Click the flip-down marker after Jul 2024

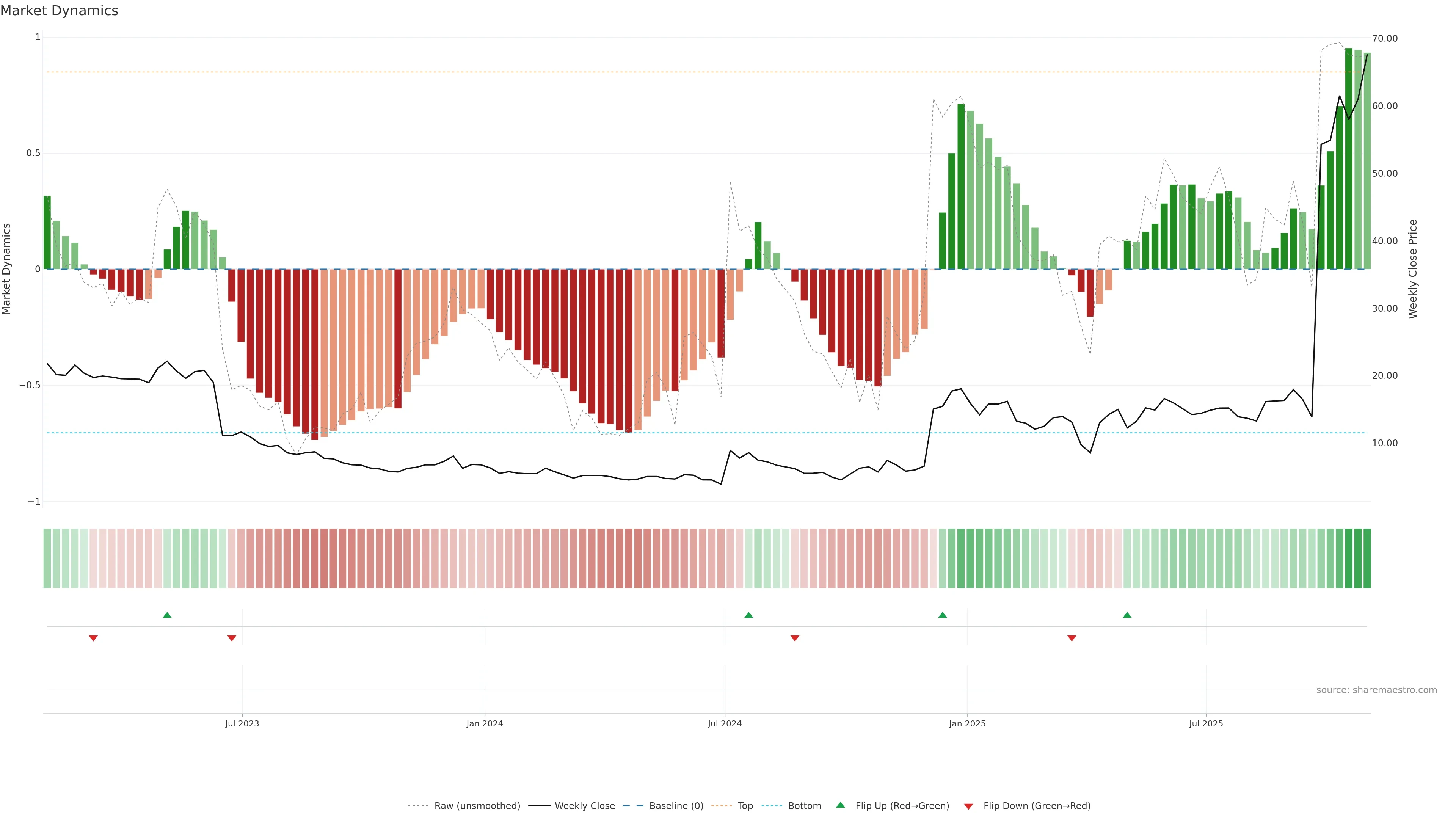(x=795, y=638)
